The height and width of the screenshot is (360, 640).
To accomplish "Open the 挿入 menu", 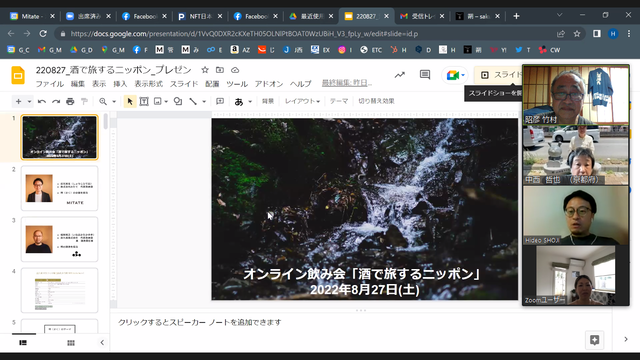I will [120, 84].
